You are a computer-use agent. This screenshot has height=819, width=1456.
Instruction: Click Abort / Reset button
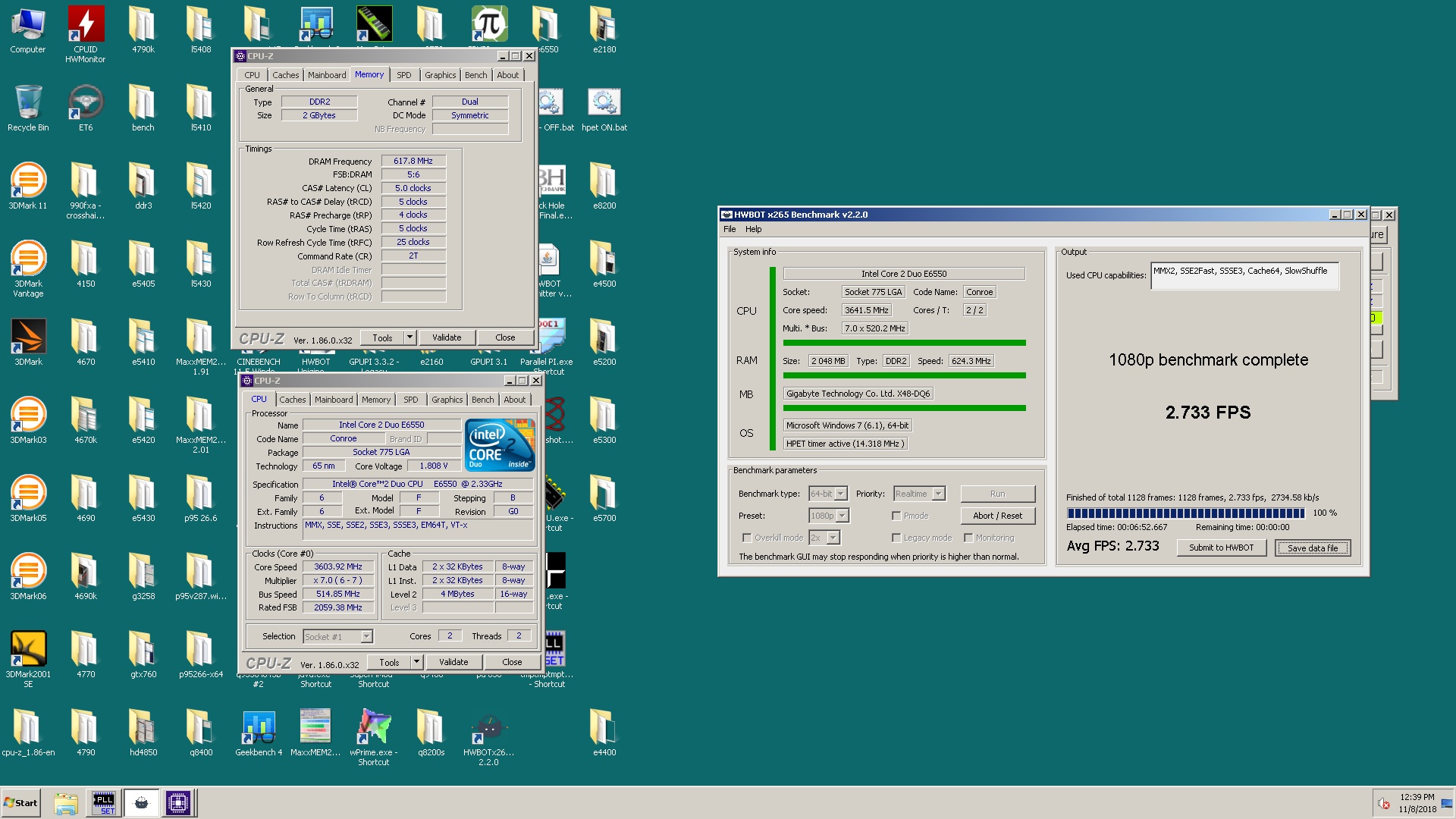pyautogui.click(x=998, y=516)
